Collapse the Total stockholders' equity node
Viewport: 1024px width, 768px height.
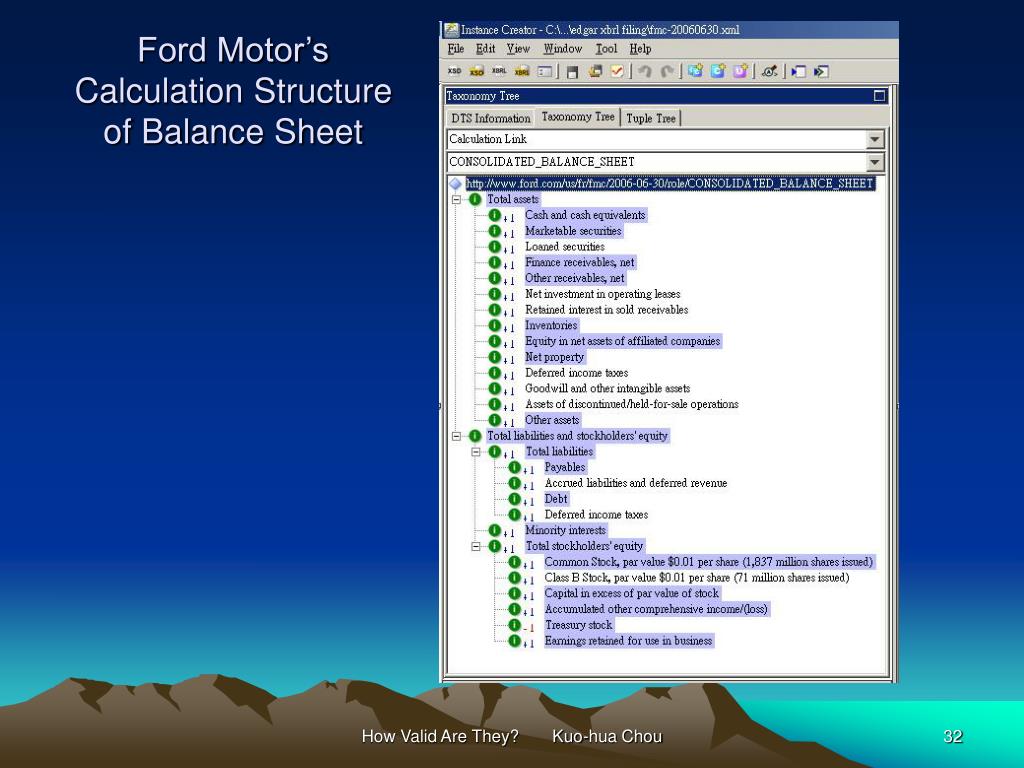coord(476,546)
